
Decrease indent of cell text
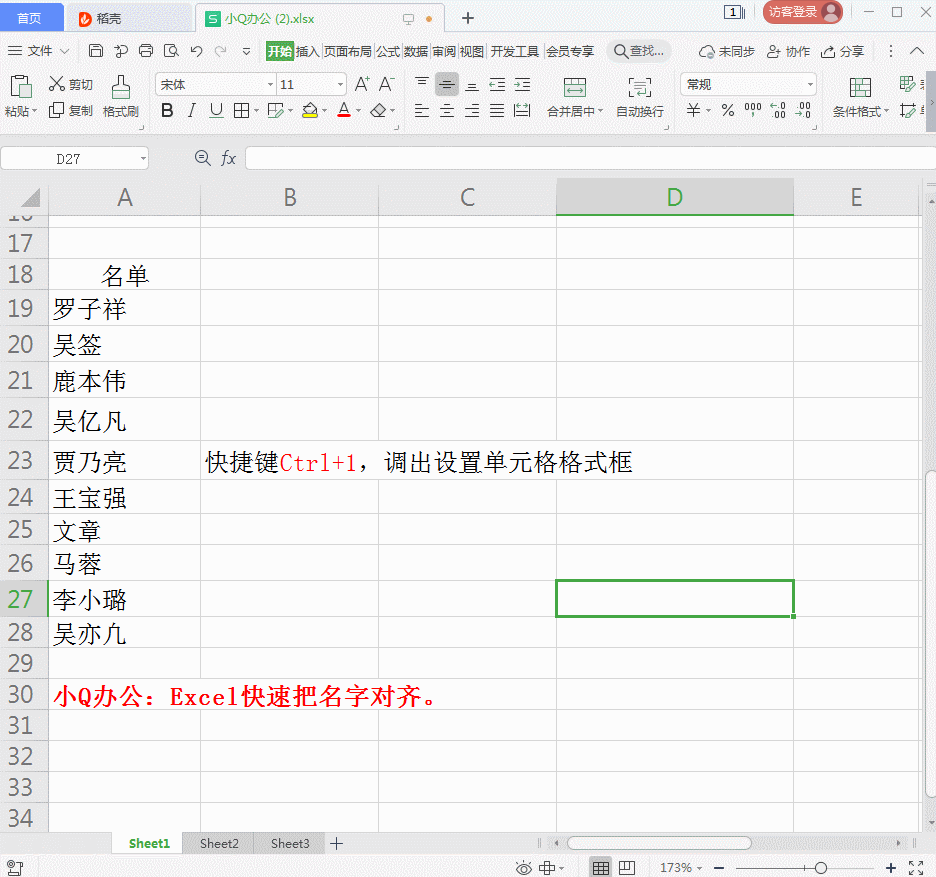[x=497, y=84]
